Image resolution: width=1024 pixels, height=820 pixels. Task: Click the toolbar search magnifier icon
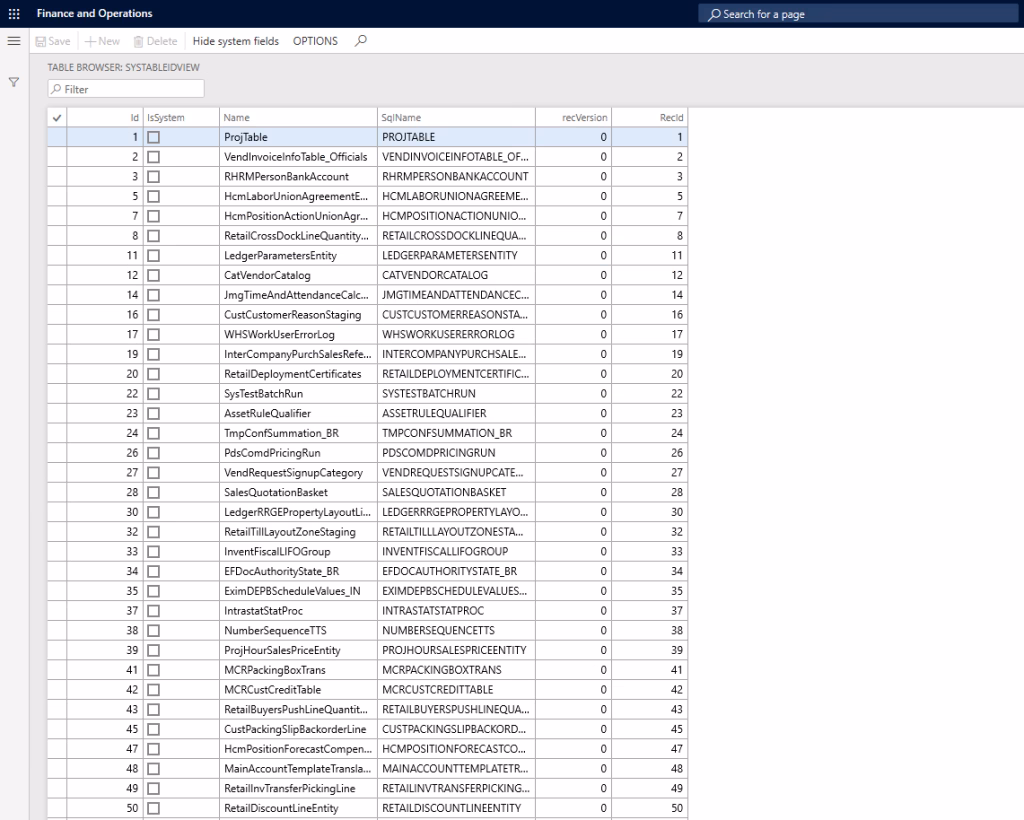pos(359,41)
